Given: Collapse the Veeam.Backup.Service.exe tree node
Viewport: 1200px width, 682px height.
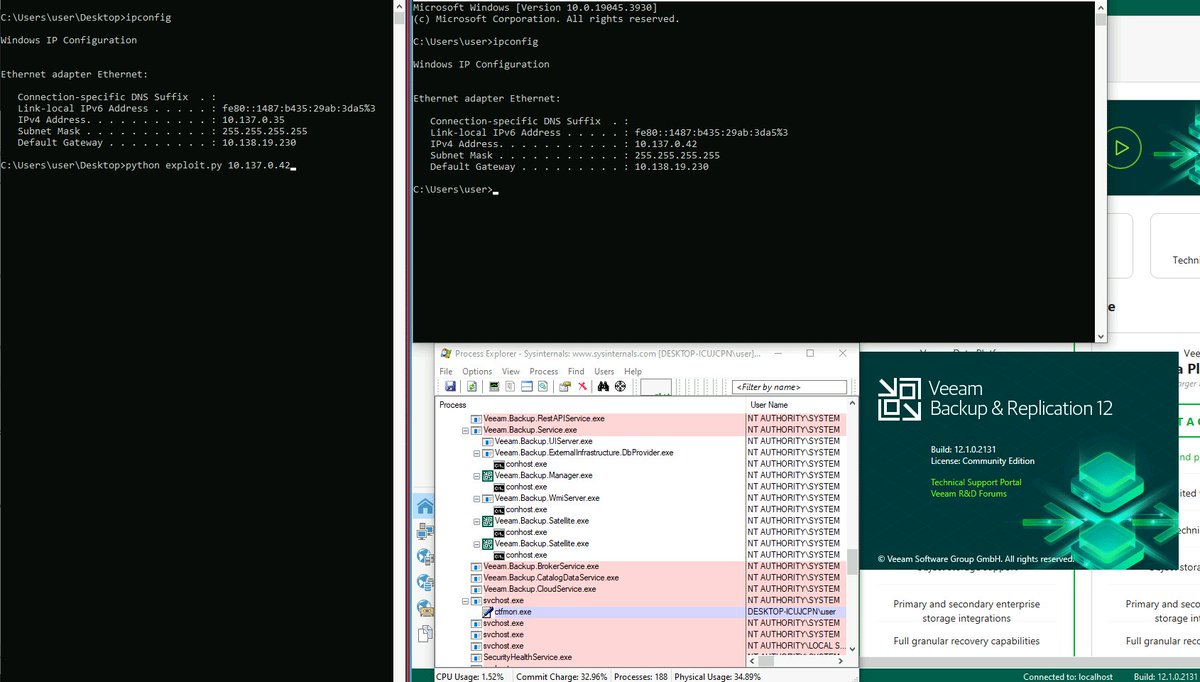Looking at the screenshot, I should point(465,430).
